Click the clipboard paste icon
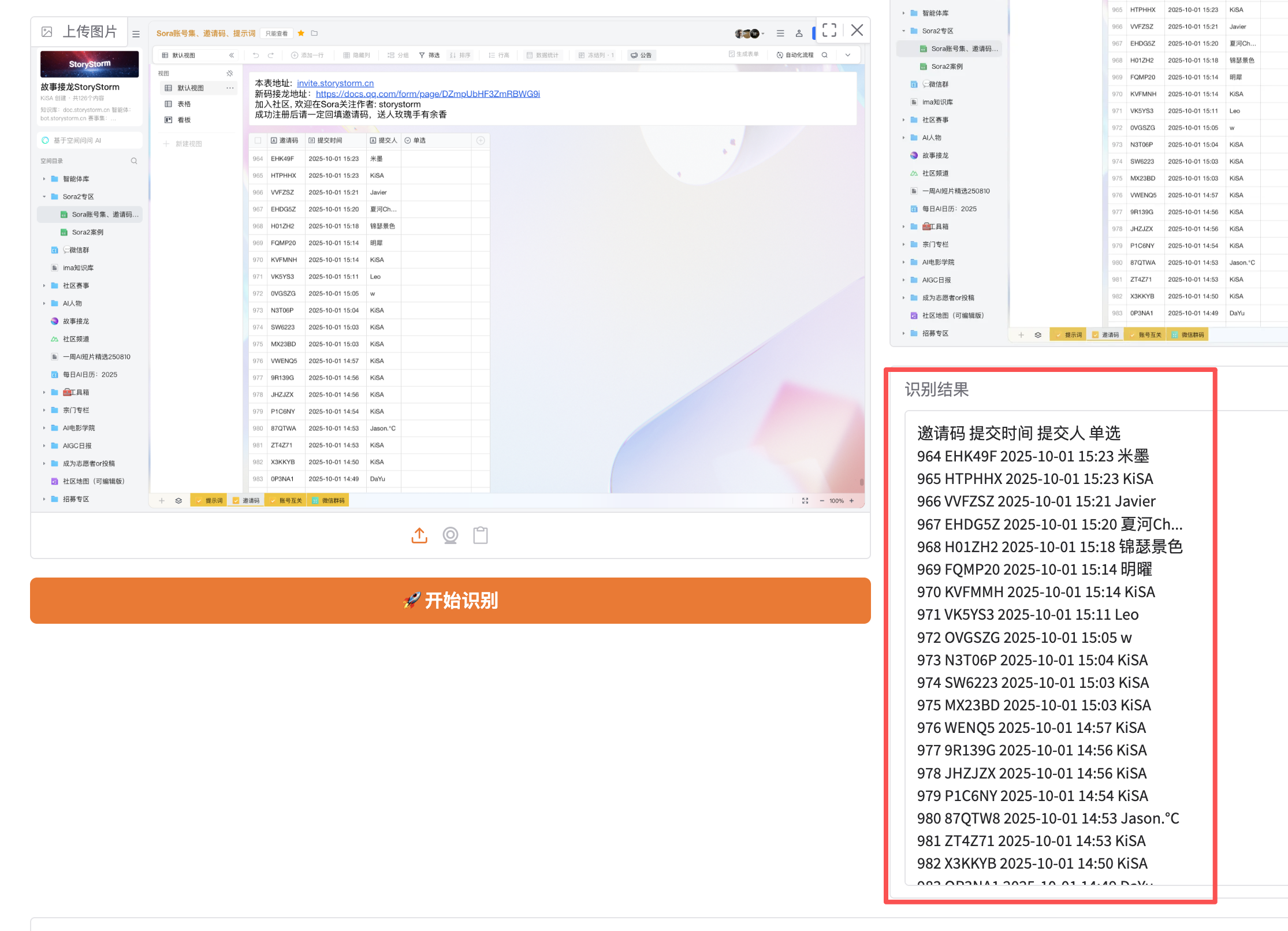 (x=480, y=535)
